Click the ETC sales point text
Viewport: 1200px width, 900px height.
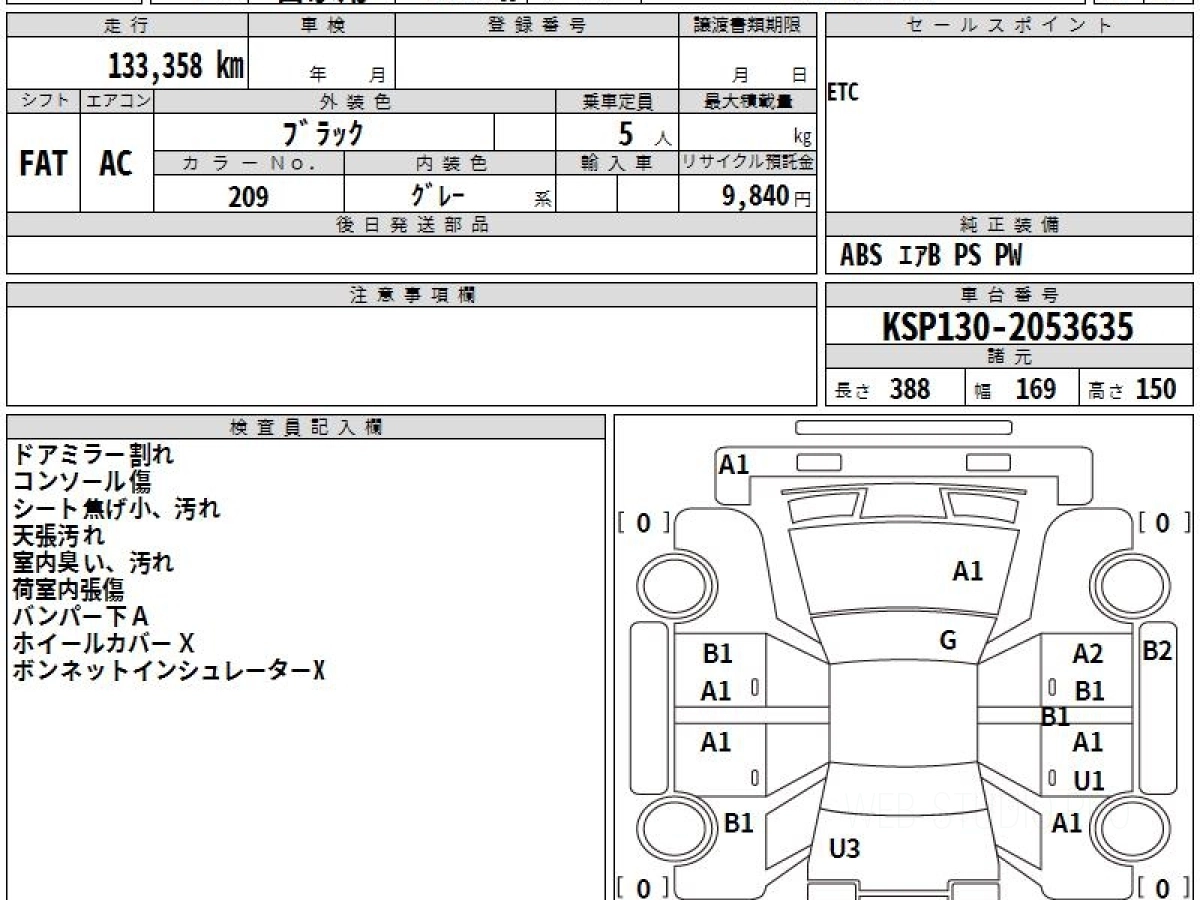tap(843, 93)
